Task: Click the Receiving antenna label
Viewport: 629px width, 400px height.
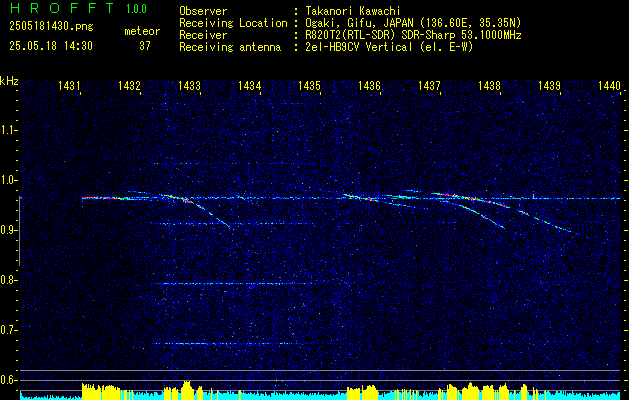Action: (230, 47)
